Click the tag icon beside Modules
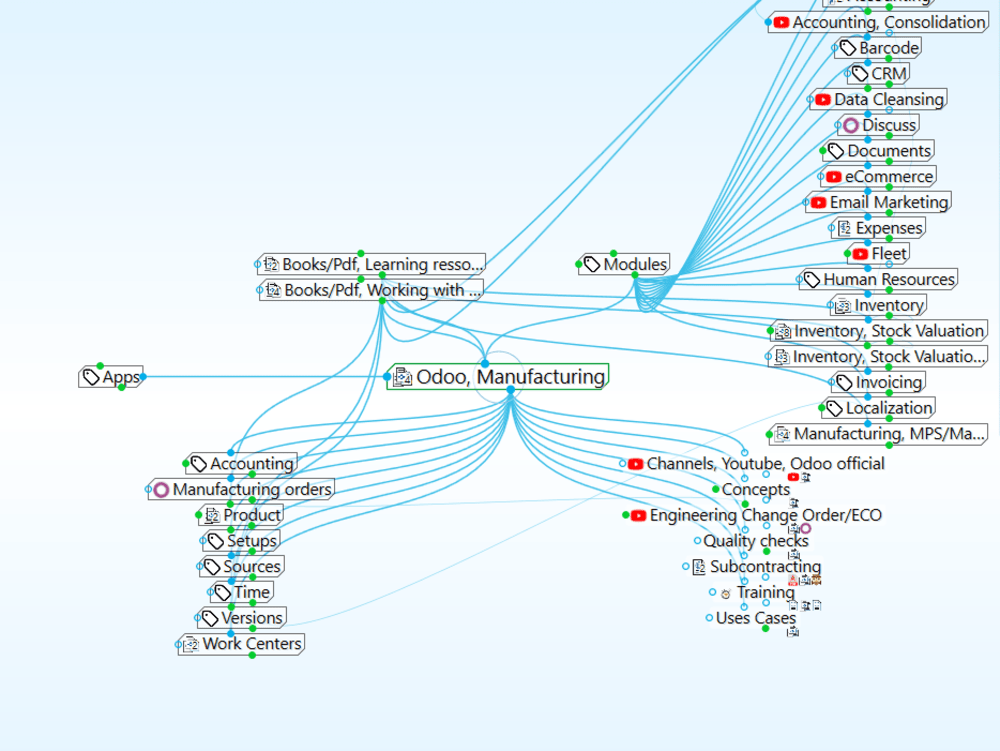 pyautogui.click(x=592, y=265)
